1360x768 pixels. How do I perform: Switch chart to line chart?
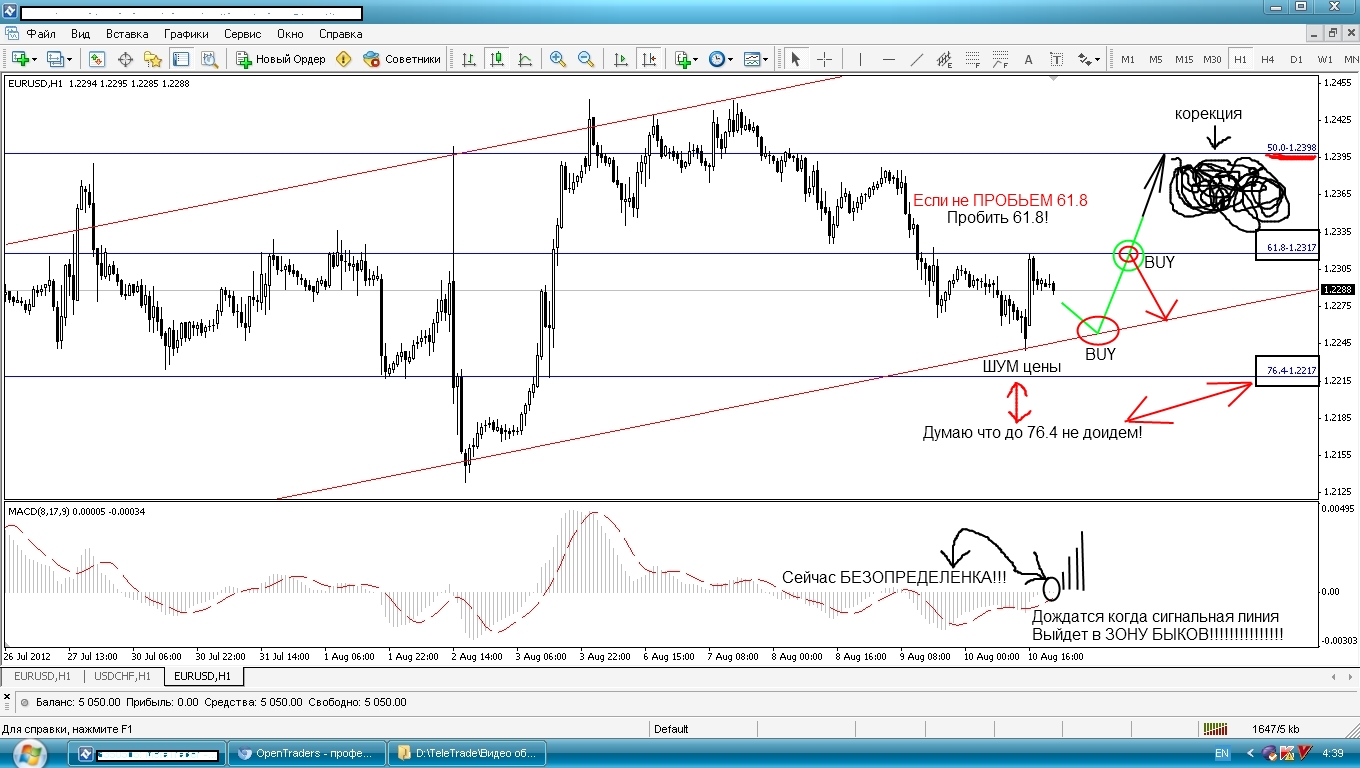point(525,59)
